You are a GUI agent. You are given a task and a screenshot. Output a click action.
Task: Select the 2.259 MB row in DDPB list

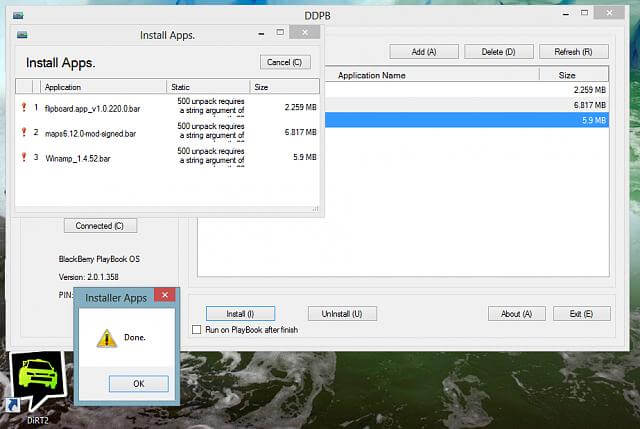467,90
